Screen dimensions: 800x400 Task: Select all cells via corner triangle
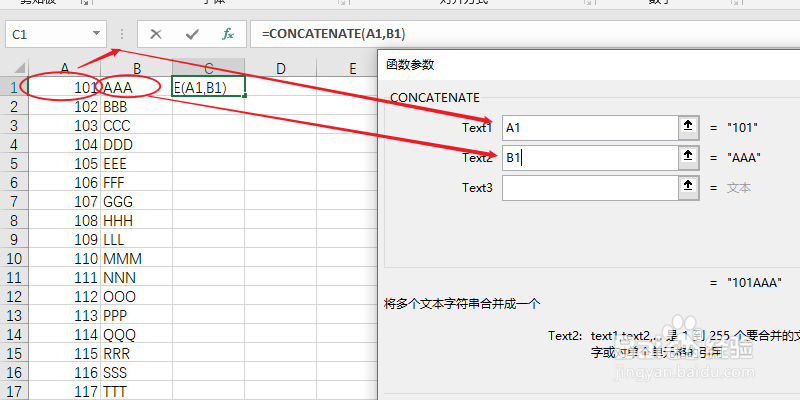point(14,68)
